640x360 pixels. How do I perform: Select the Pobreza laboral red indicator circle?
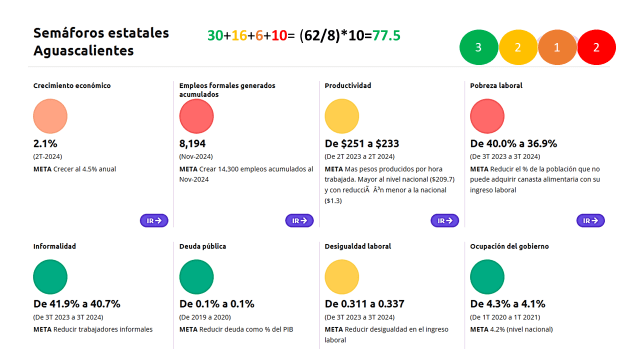click(x=487, y=116)
